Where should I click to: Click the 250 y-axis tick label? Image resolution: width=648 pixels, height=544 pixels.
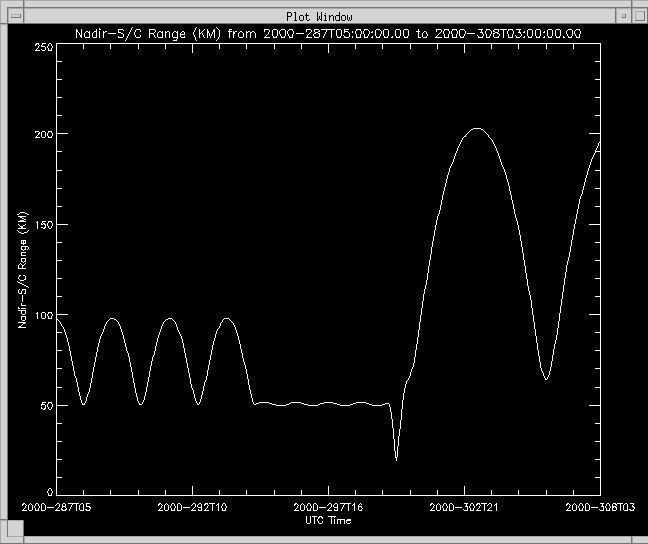(x=43, y=47)
